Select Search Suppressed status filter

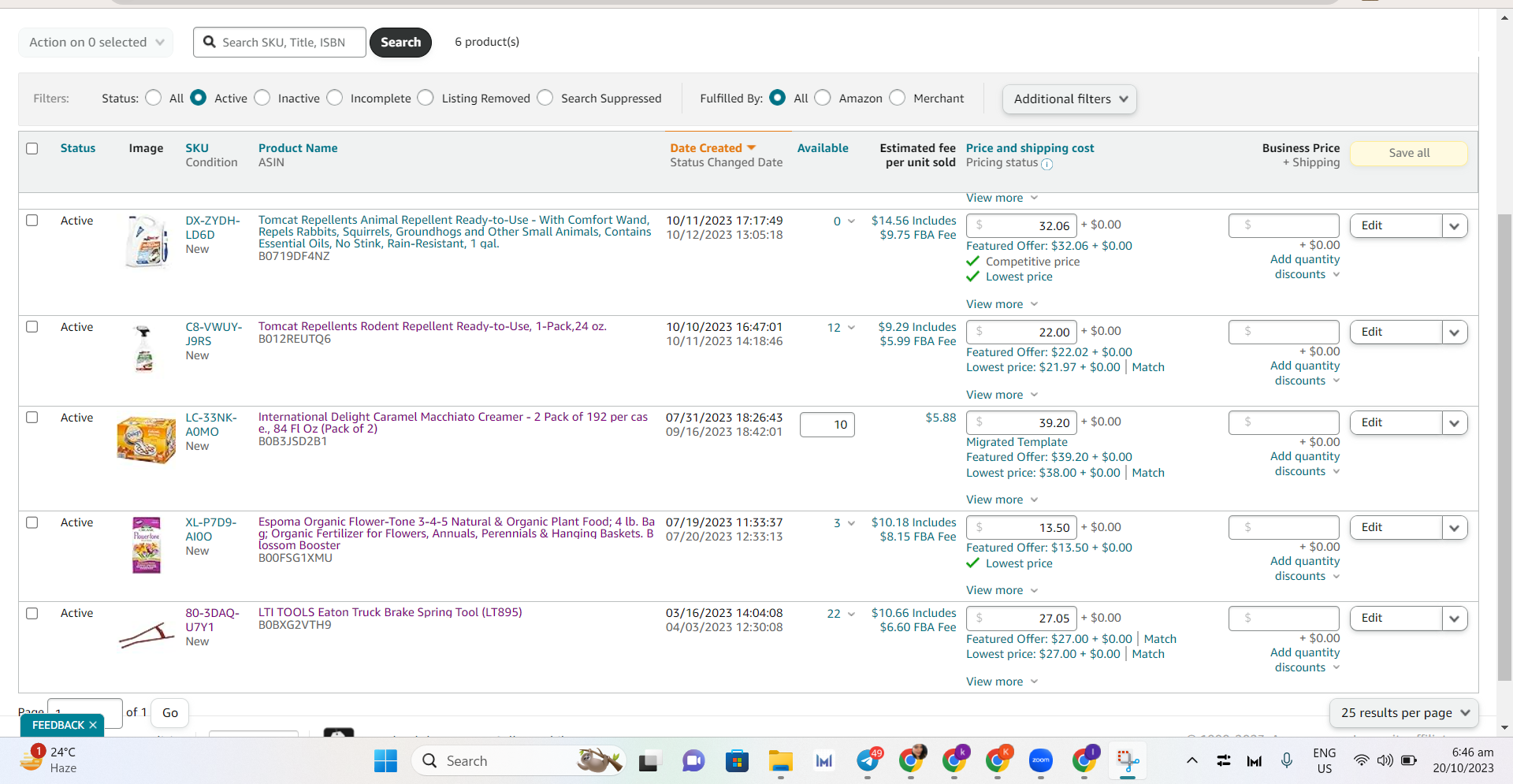[545, 98]
